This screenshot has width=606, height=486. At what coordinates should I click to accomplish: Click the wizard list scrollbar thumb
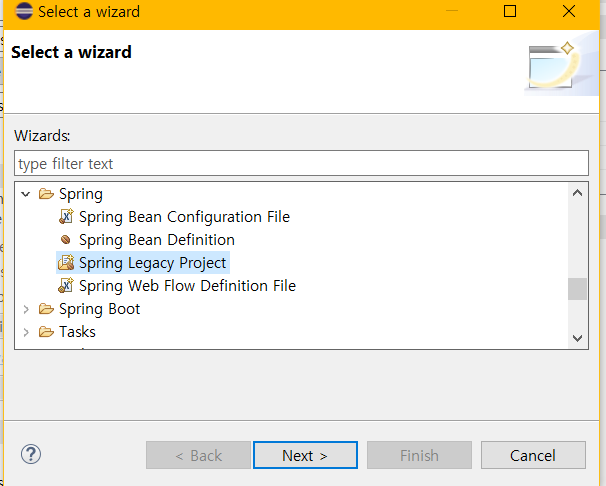tap(577, 289)
